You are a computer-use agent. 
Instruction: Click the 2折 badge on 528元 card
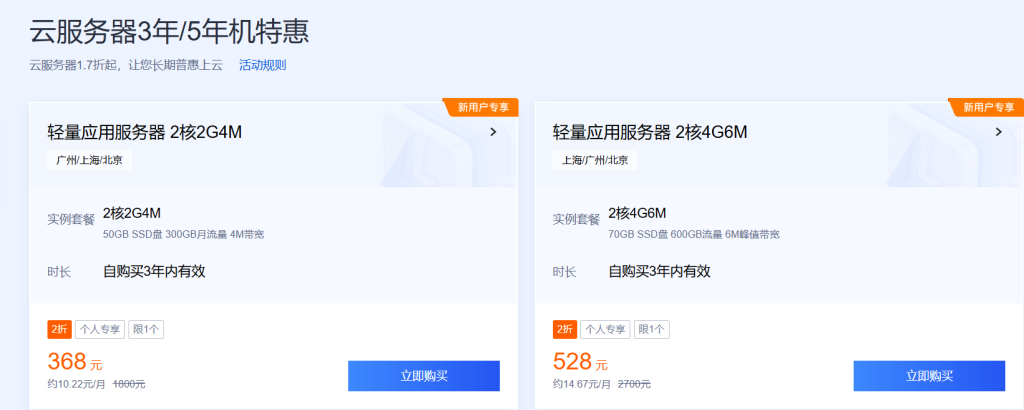(x=565, y=330)
